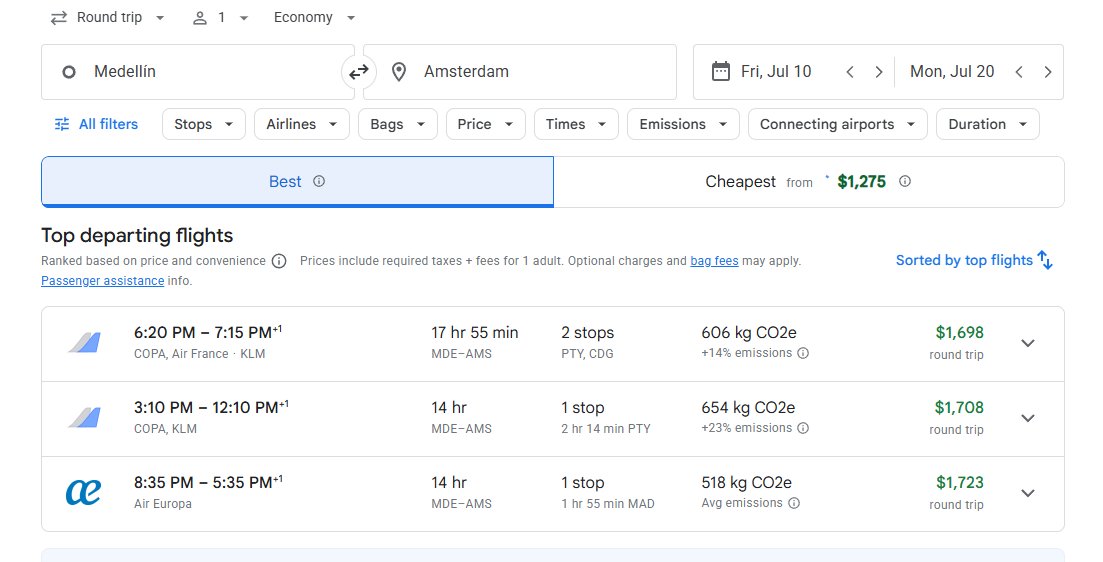Viewport: 1103px width, 562px height.
Task: Swap origin and destination cities
Action: [359, 72]
